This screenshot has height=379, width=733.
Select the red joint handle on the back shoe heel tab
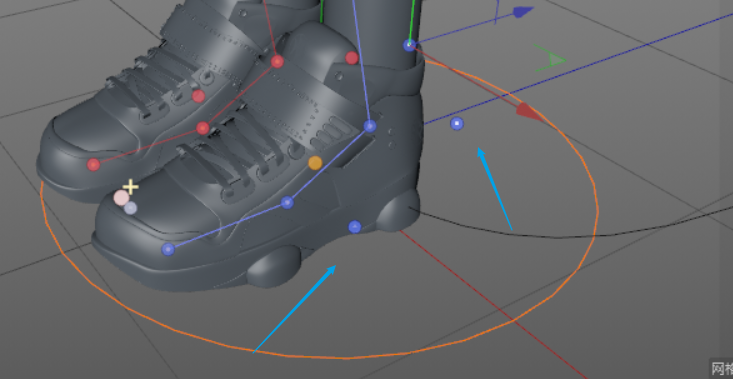352,58
